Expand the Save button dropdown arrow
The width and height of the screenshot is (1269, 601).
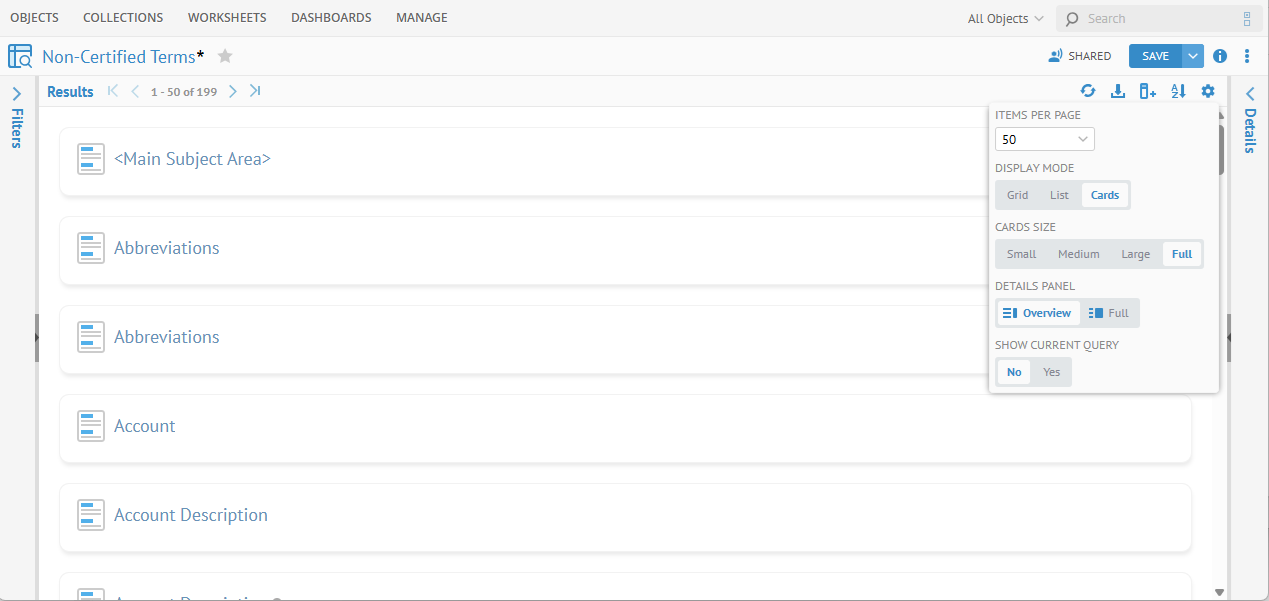1193,56
